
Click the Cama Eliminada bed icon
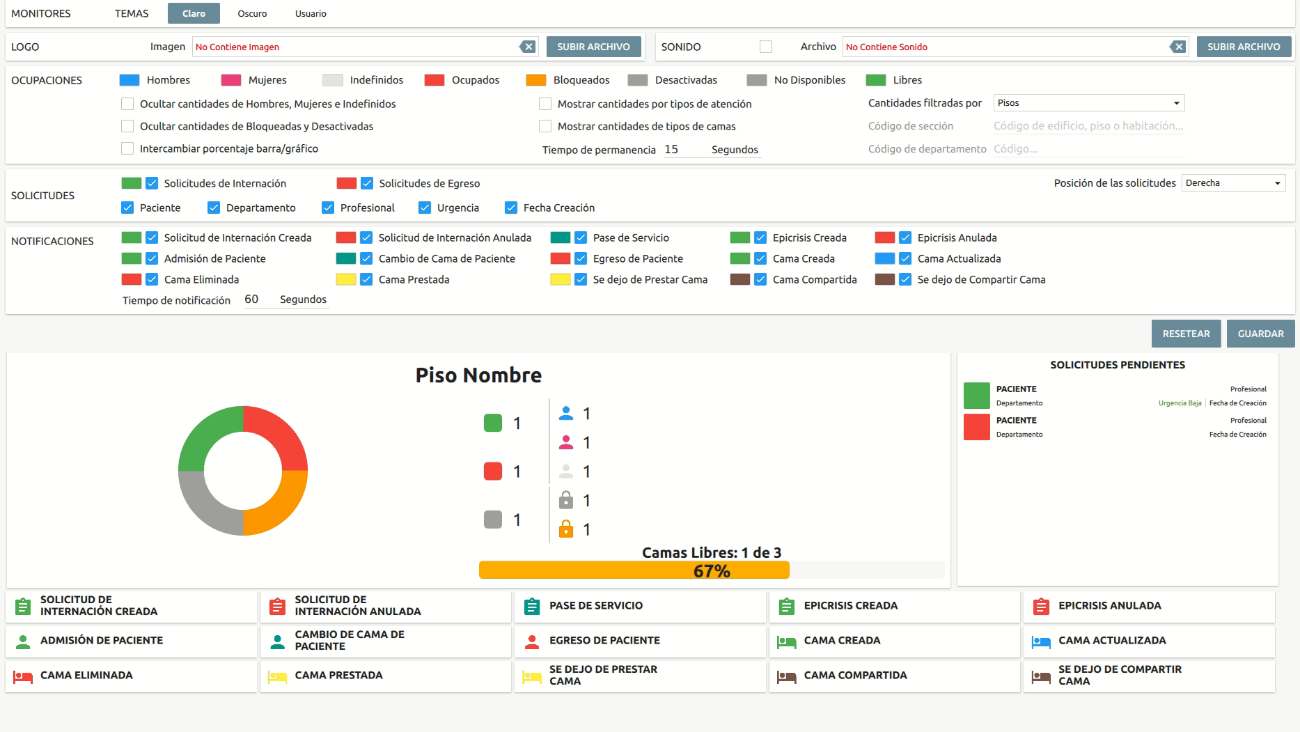click(23, 676)
